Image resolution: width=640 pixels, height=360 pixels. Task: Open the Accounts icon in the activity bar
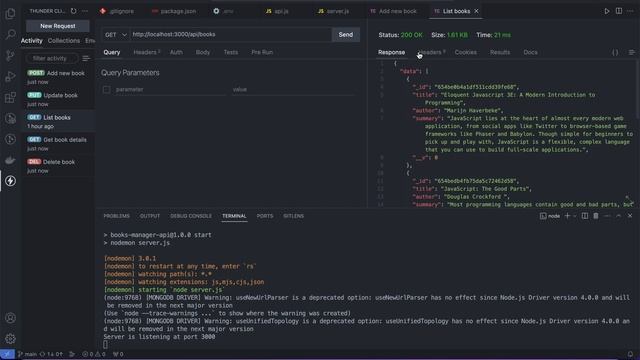pyautogui.click(x=10, y=318)
